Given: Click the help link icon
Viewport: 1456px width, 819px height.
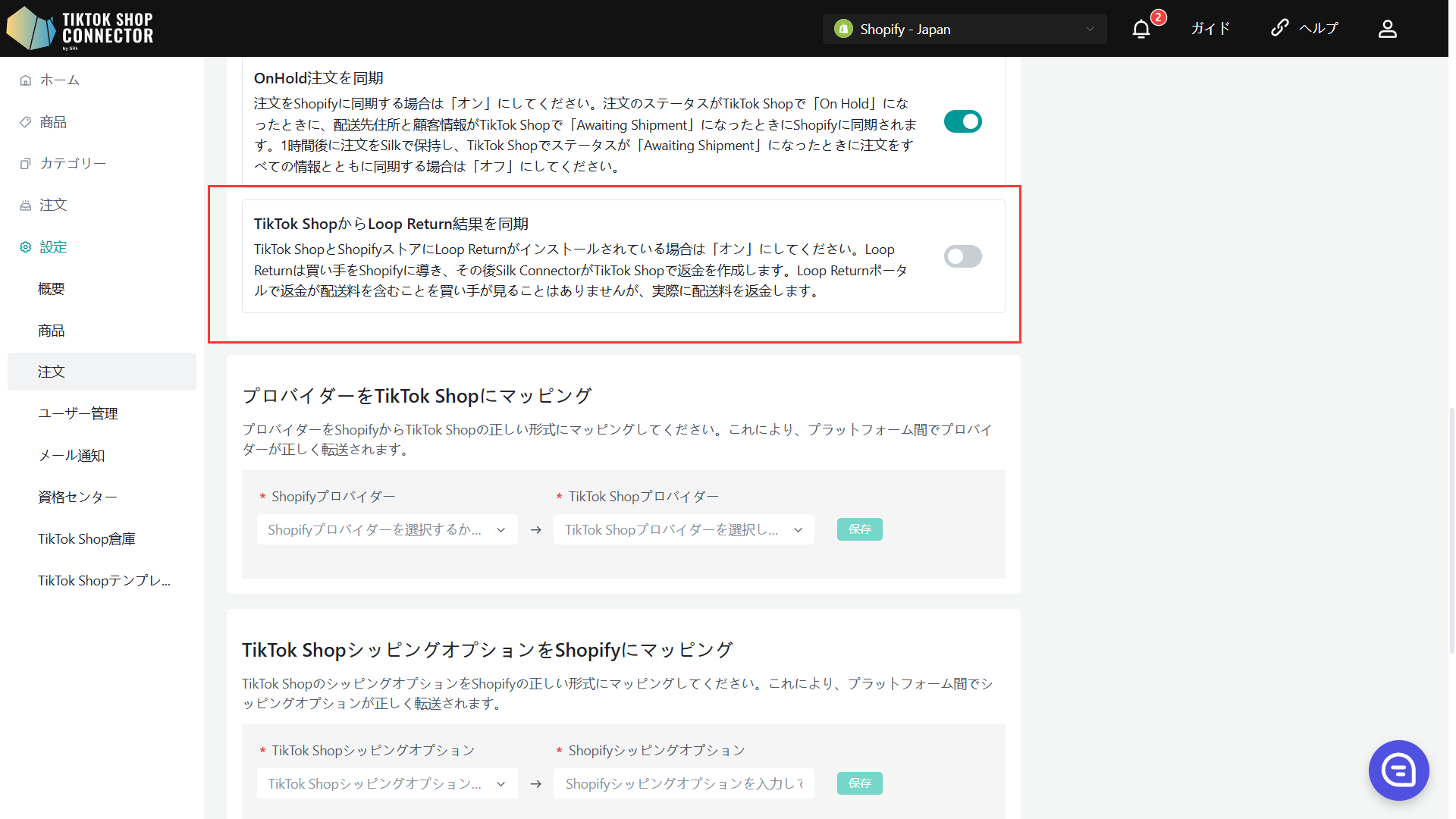Looking at the screenshot, I should pyautogui.click(x=1279, y=28).
